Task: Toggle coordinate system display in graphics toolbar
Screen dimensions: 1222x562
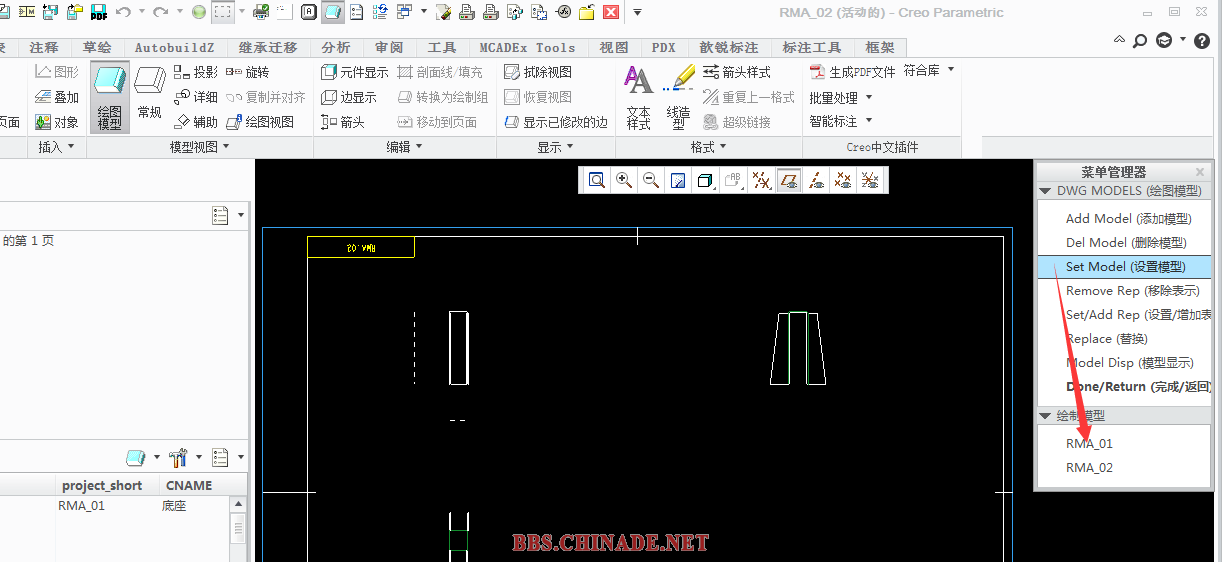Action: click(870, 180)
